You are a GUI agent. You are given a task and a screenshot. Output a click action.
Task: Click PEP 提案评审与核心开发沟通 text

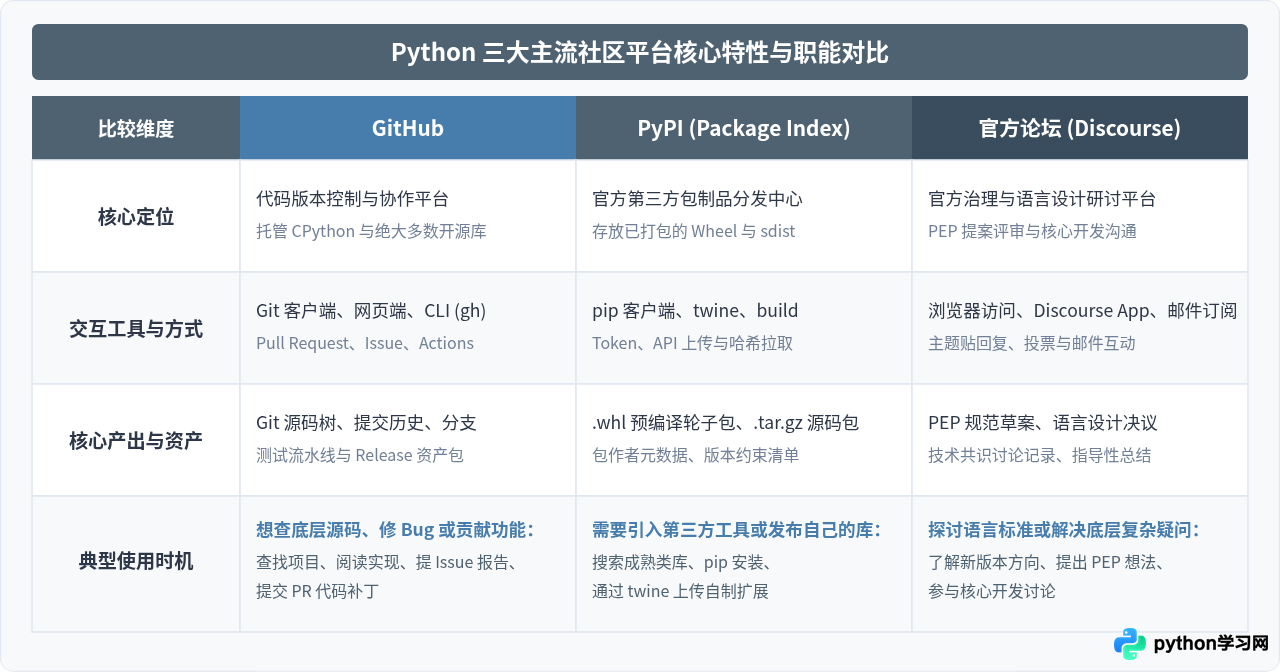pos(1032,231)
